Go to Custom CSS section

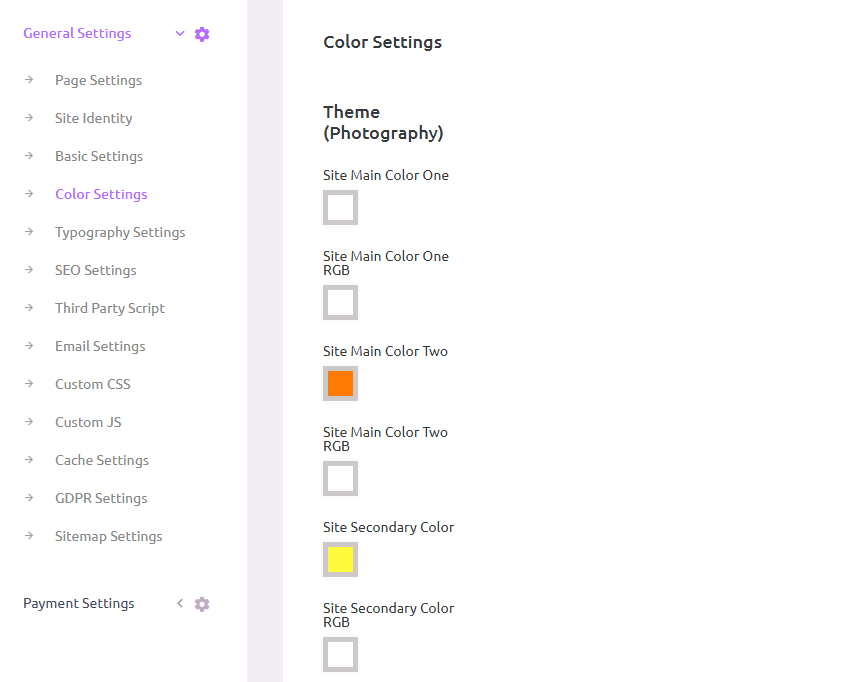click(92, 384)
